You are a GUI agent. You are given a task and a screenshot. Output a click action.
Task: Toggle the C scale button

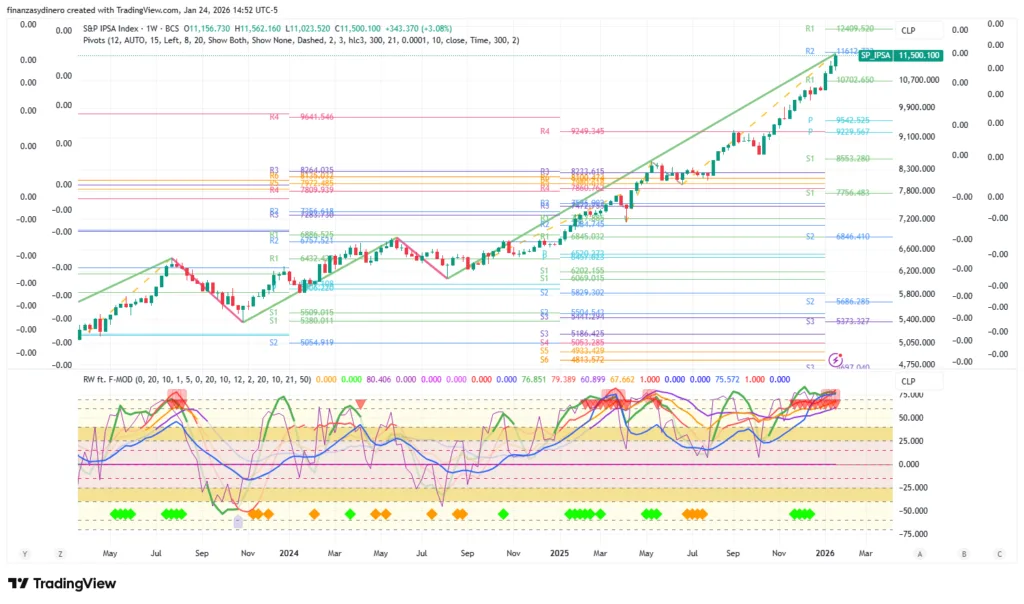(999, 553)
